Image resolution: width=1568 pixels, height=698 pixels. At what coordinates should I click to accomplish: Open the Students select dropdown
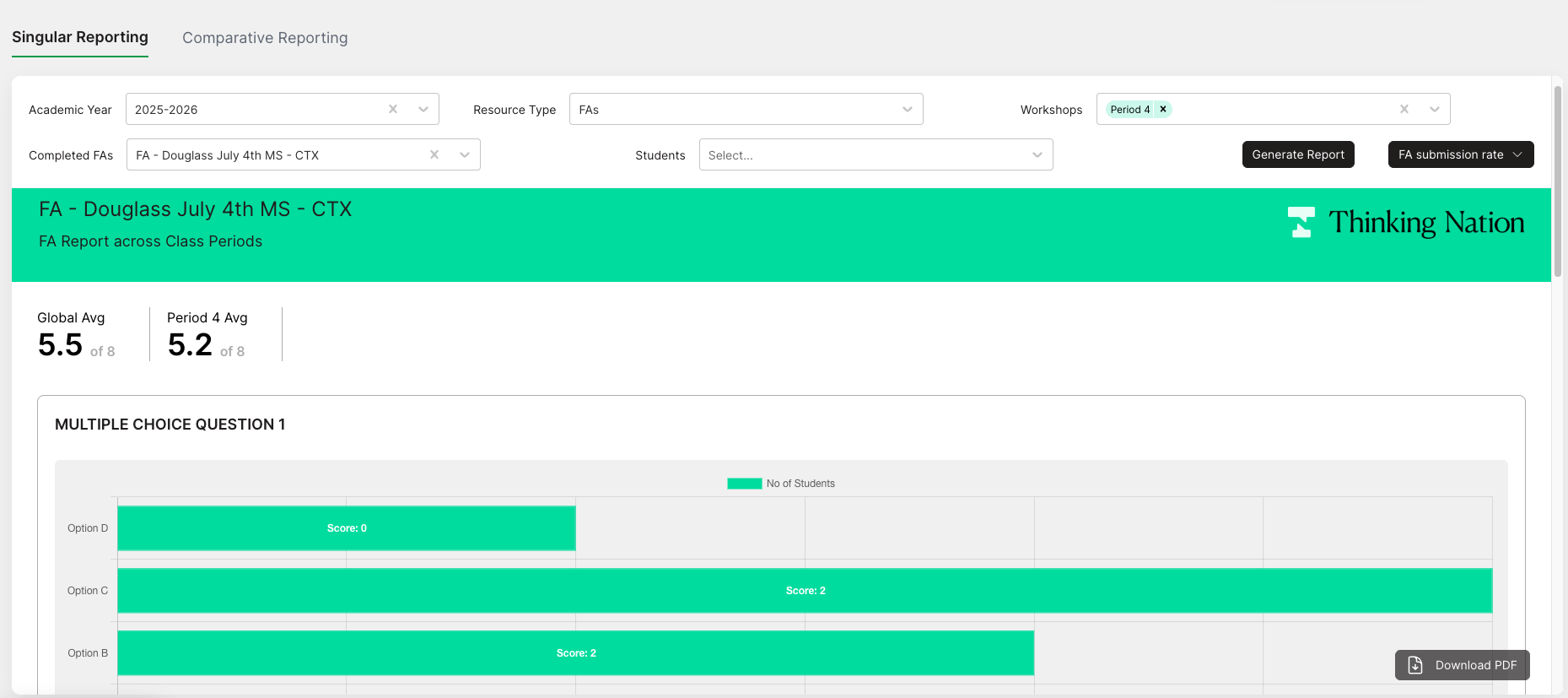click(x=876, y=154)
